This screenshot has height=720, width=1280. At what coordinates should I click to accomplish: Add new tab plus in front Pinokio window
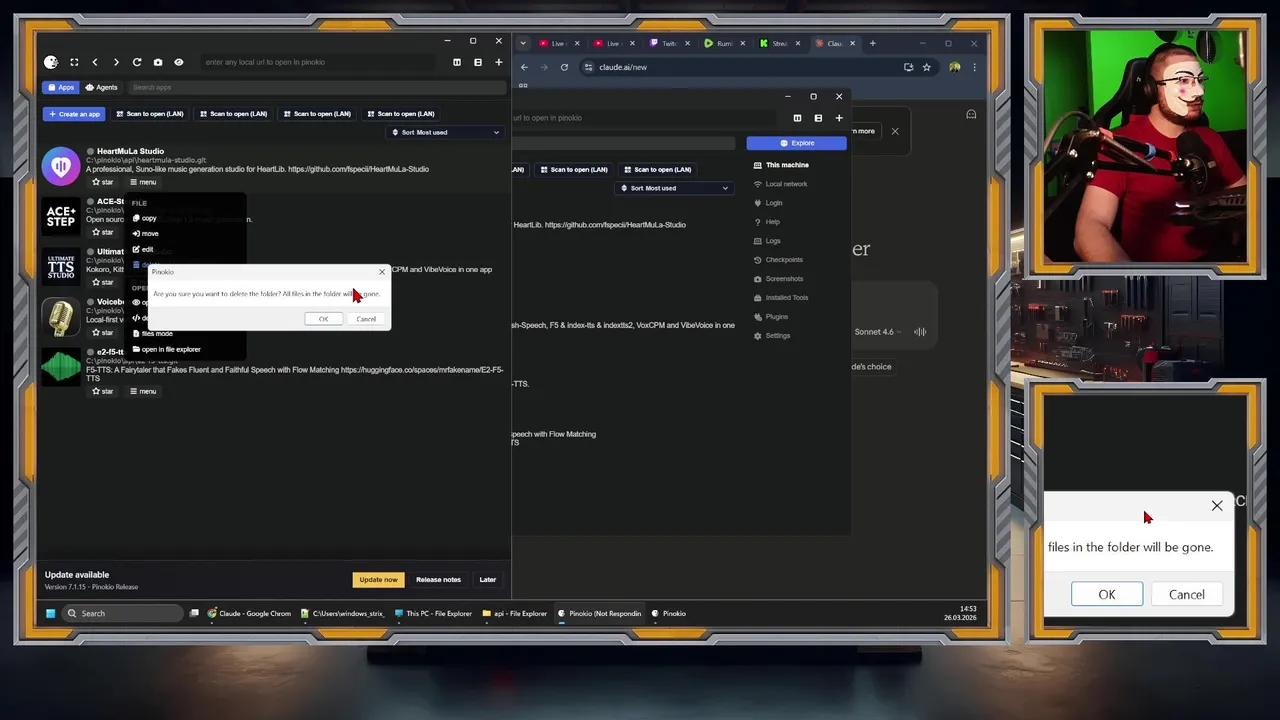point(499,62)
